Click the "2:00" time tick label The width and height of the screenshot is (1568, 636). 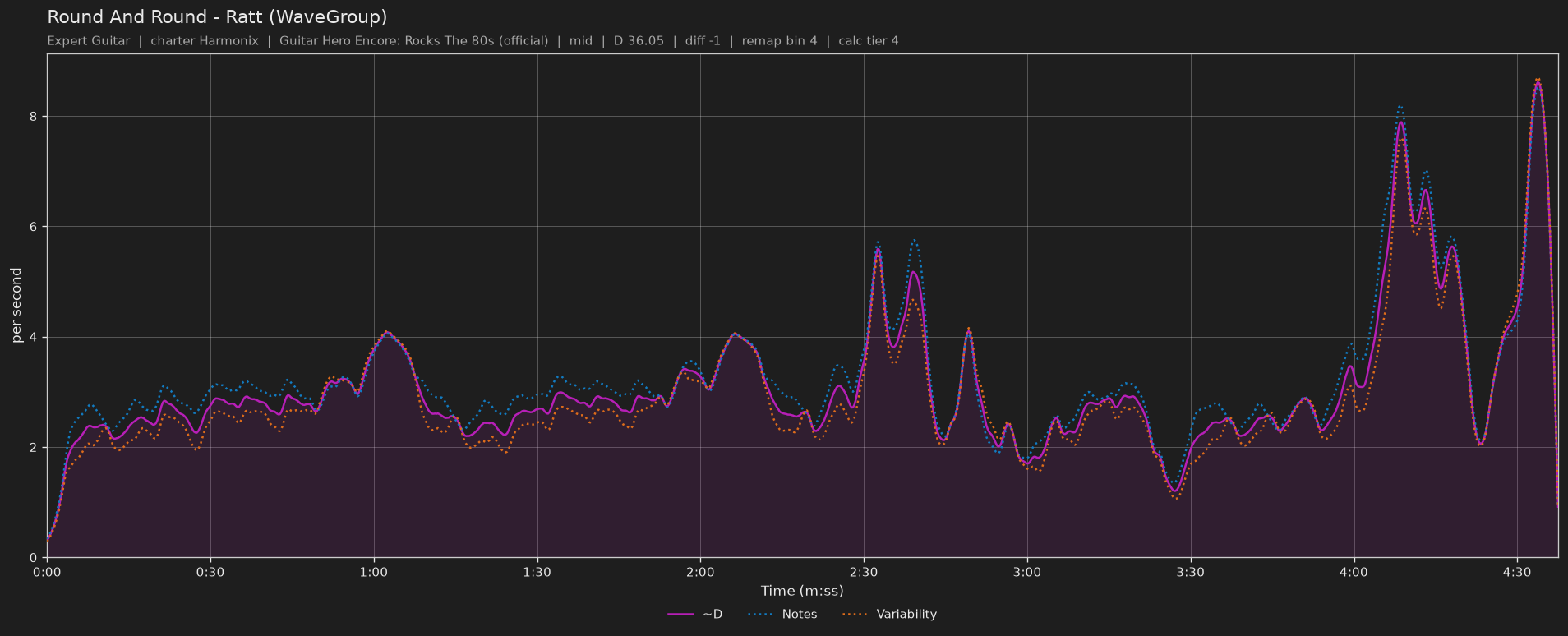click(700, 572)
